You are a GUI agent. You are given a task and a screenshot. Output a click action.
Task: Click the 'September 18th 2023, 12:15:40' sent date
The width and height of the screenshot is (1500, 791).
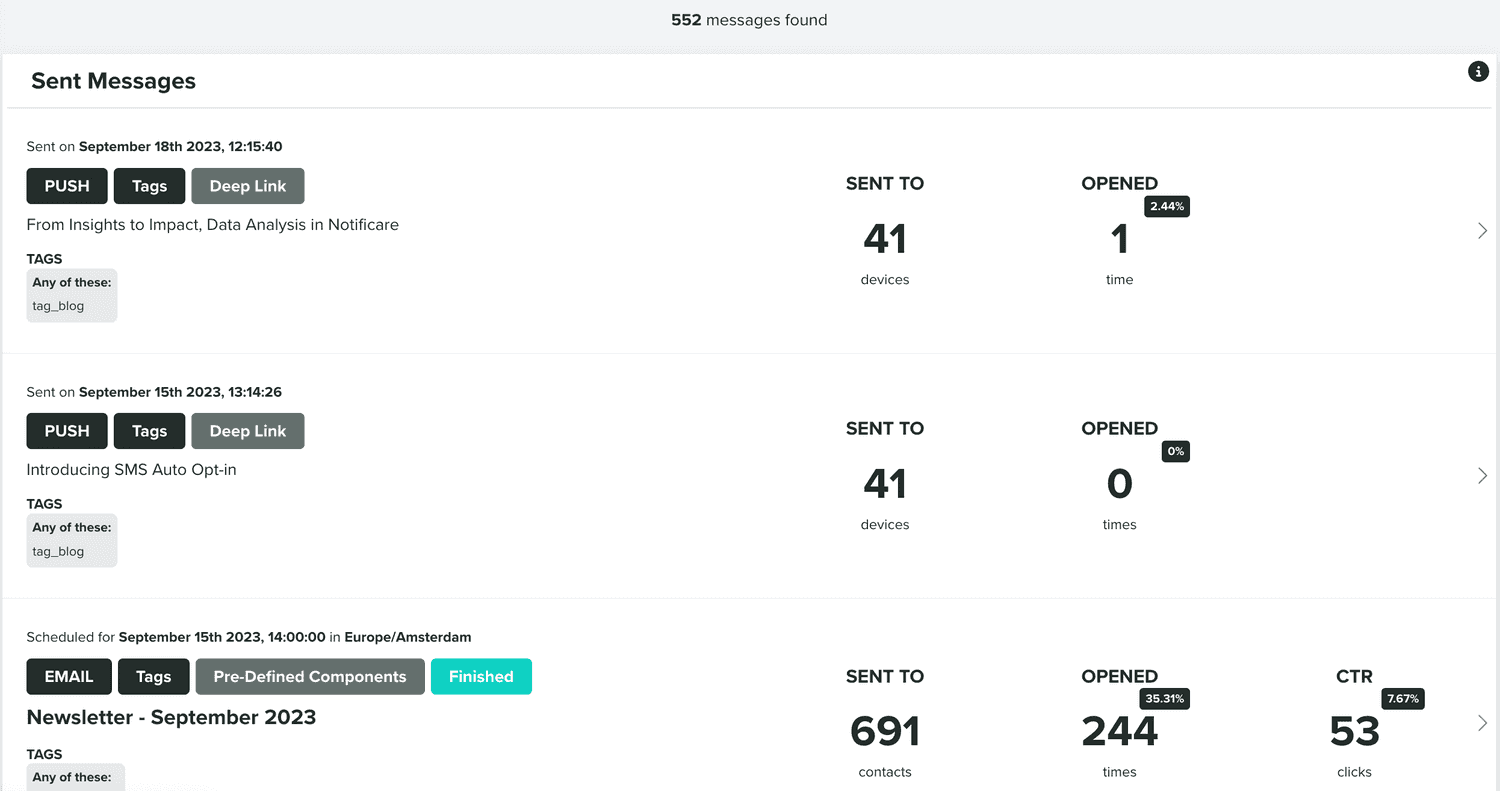point(180,146)
